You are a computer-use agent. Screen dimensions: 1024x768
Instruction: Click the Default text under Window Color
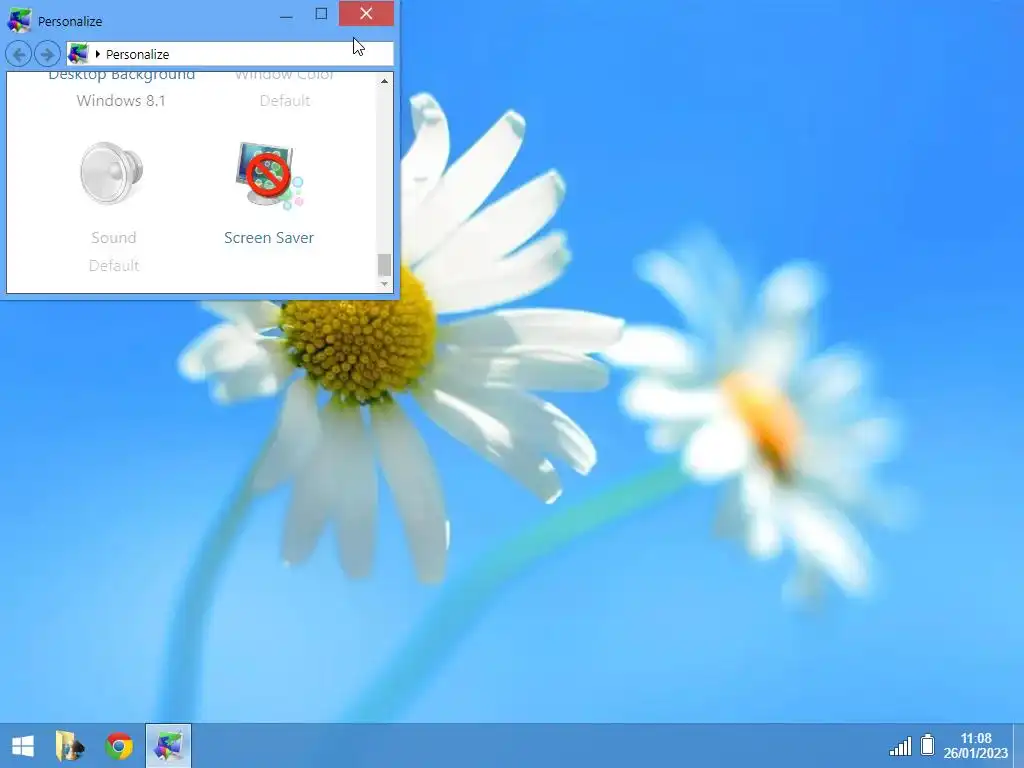285,101
